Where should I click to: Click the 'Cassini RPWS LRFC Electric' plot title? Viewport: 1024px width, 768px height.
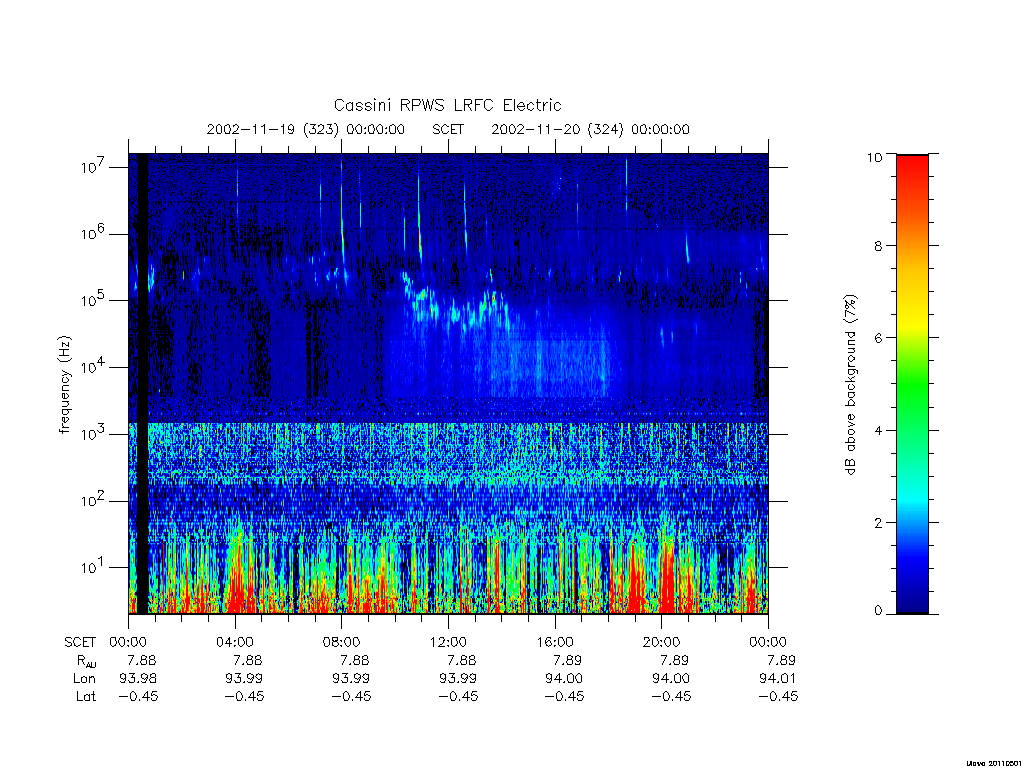(x=447, y=105)
